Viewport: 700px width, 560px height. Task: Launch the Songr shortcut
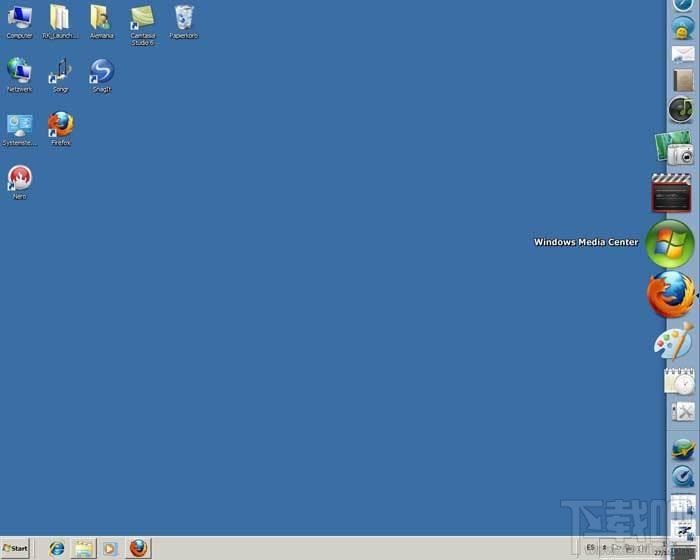pyautogui.click(x=61, y=75)
